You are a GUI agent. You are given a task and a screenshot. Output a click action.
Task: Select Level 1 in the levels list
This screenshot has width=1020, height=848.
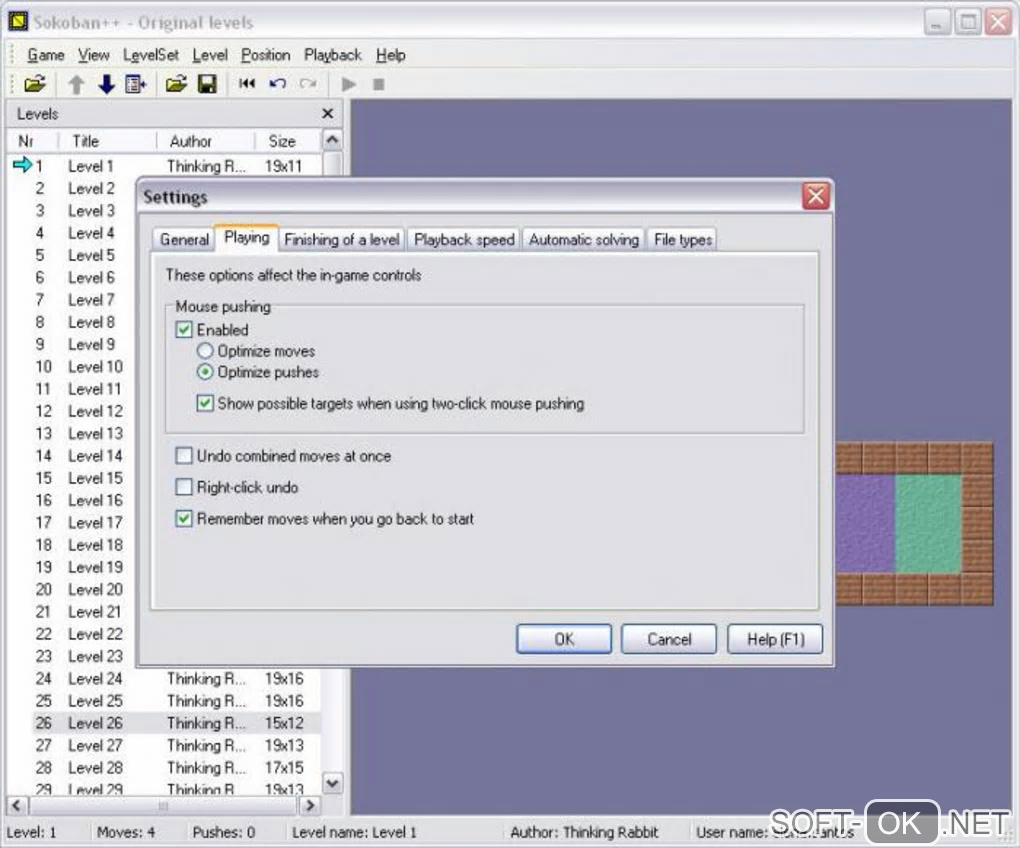coord(91,166)
